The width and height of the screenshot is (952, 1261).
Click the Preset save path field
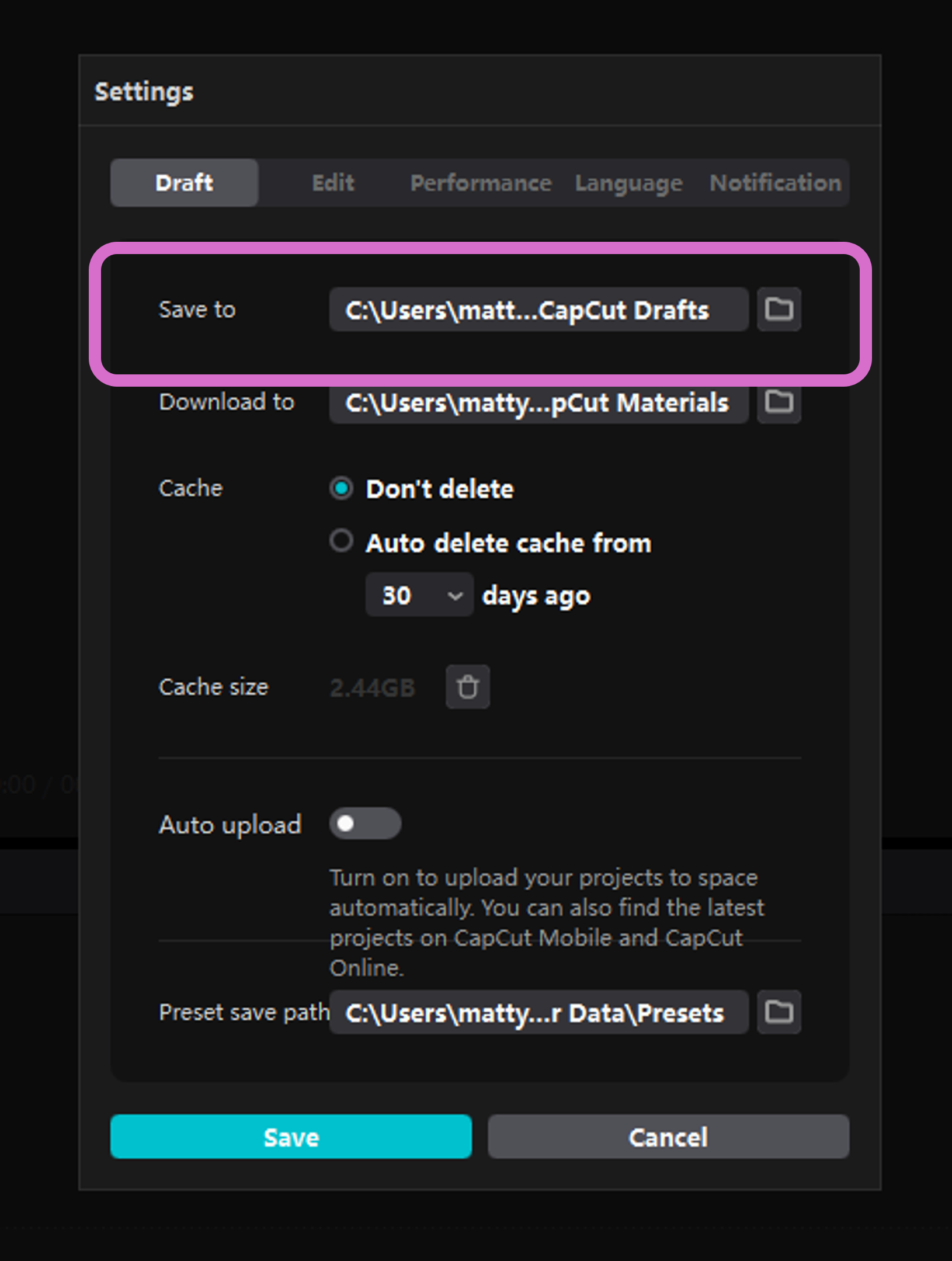click(x=538, y=1012)
